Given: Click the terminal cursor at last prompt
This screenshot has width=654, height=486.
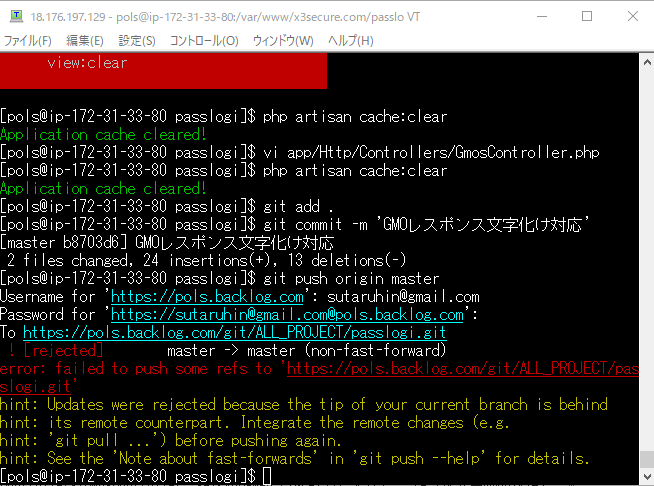Looking at the screenshot, I should tap(267, 476).
